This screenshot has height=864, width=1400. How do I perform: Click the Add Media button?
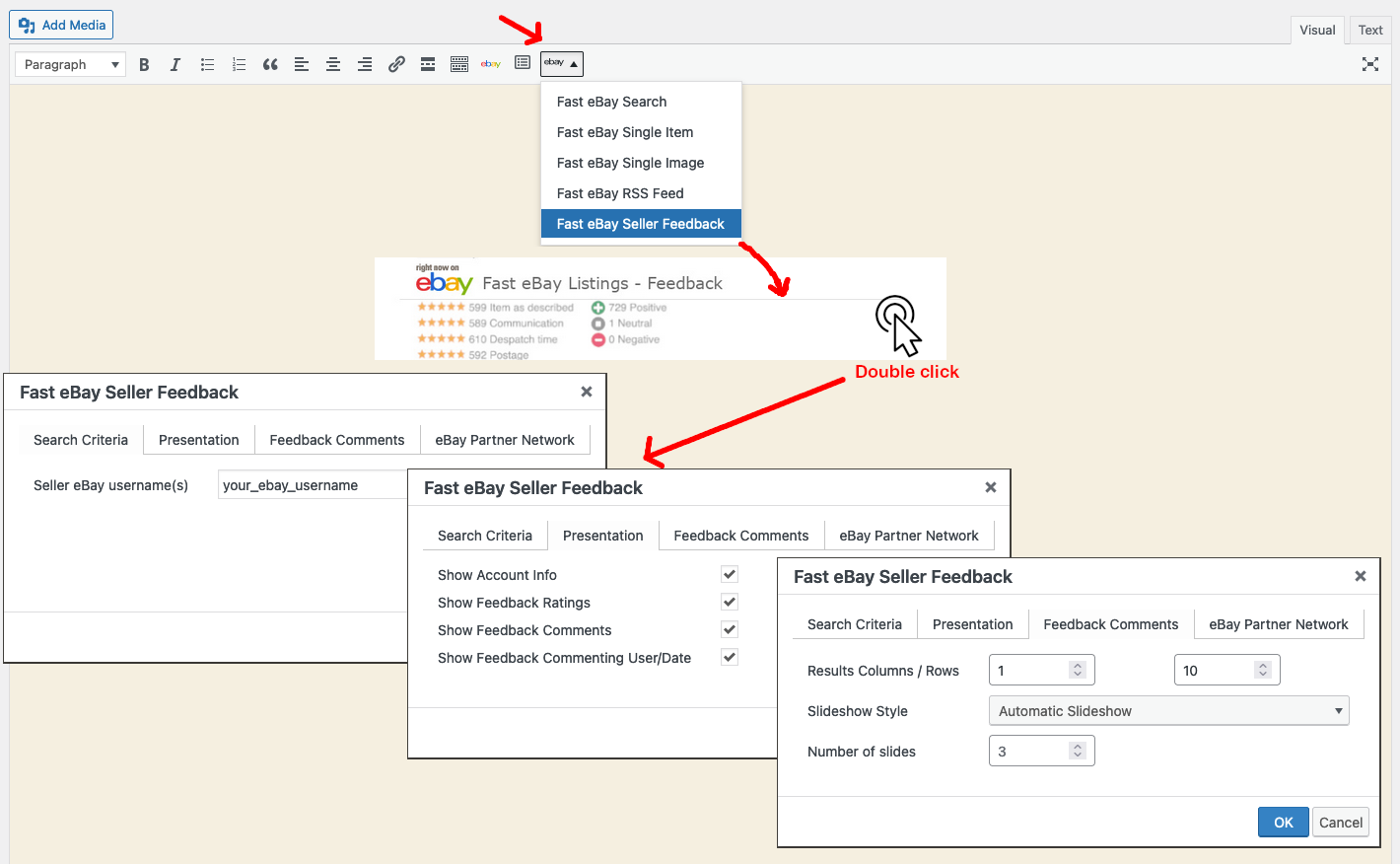[x=61, y=25]
